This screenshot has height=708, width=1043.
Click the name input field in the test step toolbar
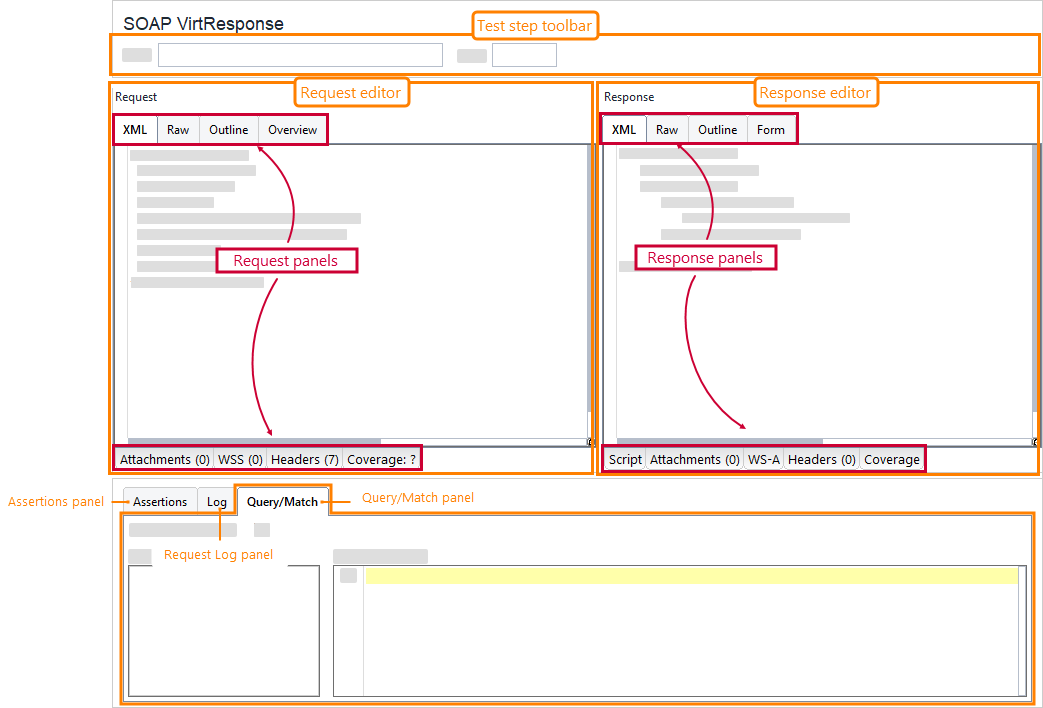(299, 54)
